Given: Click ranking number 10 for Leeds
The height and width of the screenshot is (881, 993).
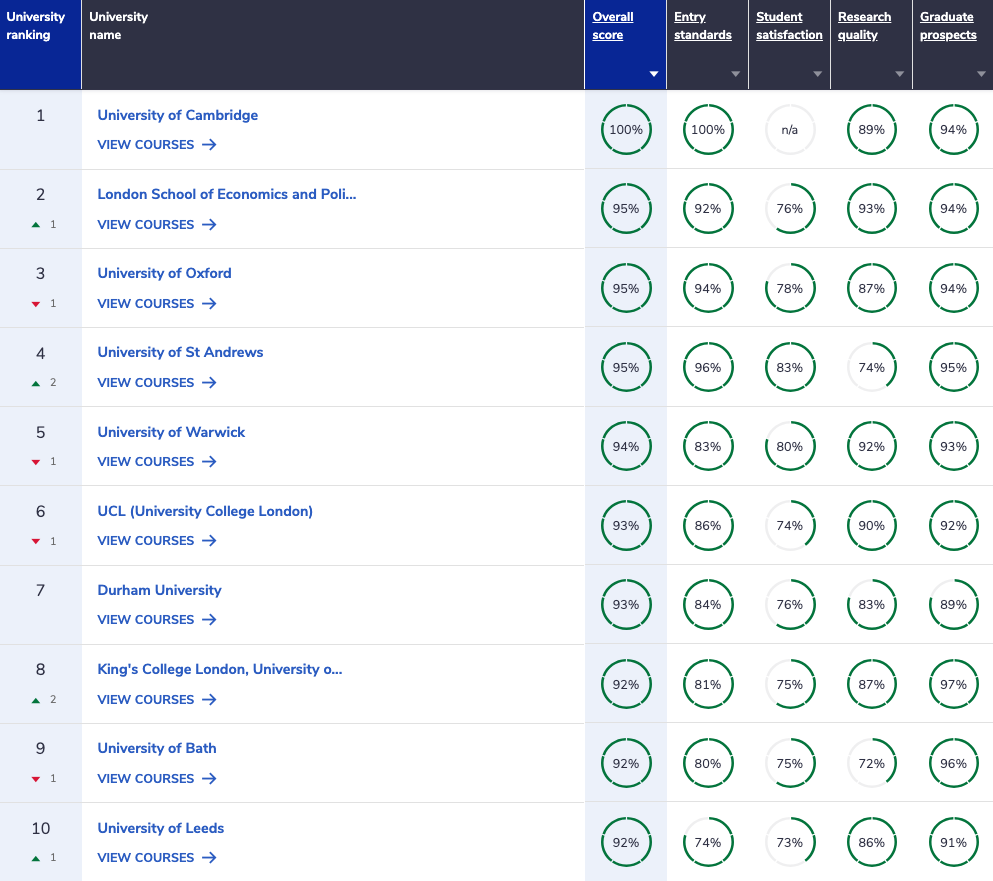Looking at the screenshot, I should [x=41, y=828].
